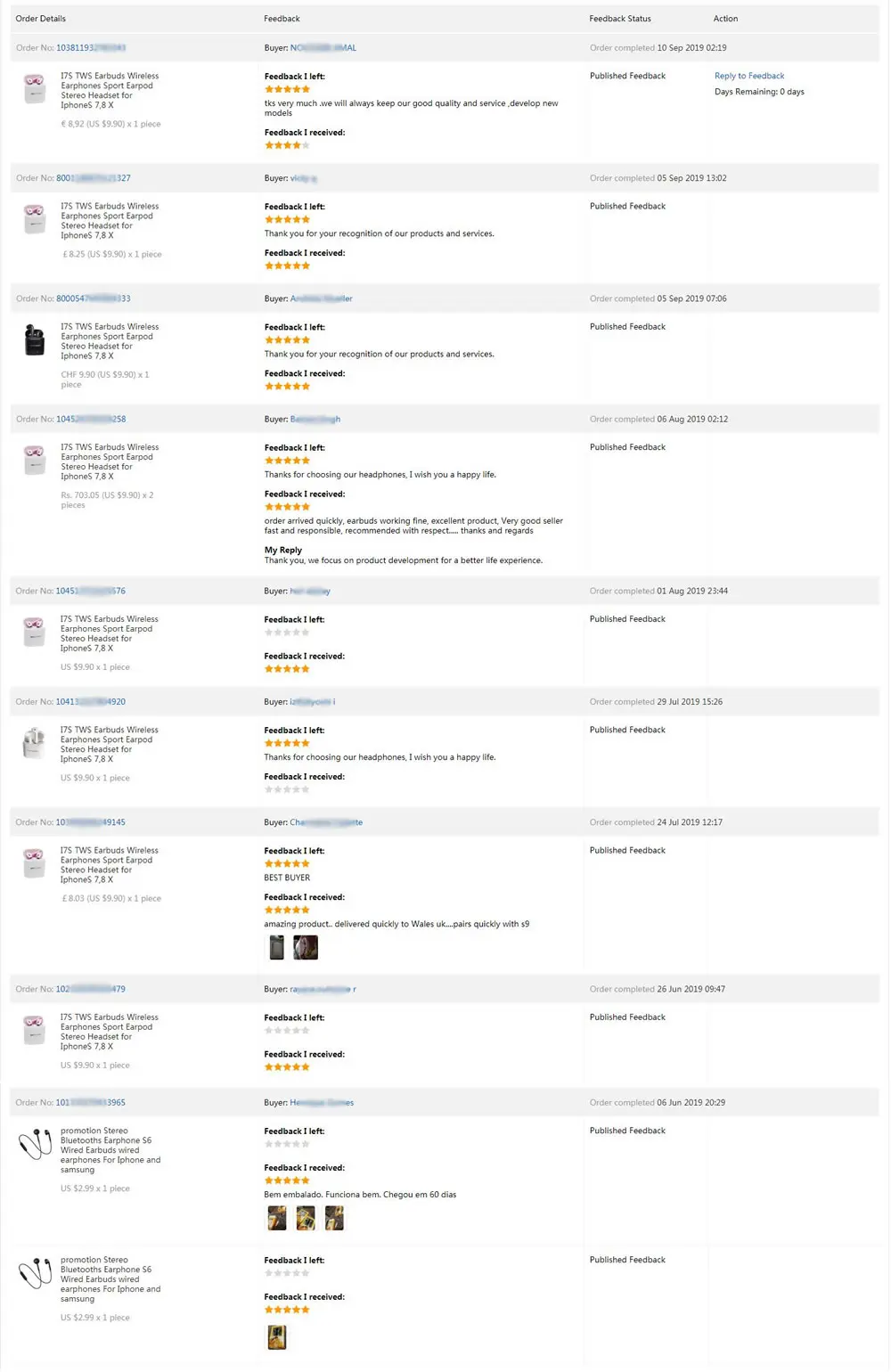Open order number starting with 10381193
The width and height of the screenshot is (891, 1372).
(91, 48)
